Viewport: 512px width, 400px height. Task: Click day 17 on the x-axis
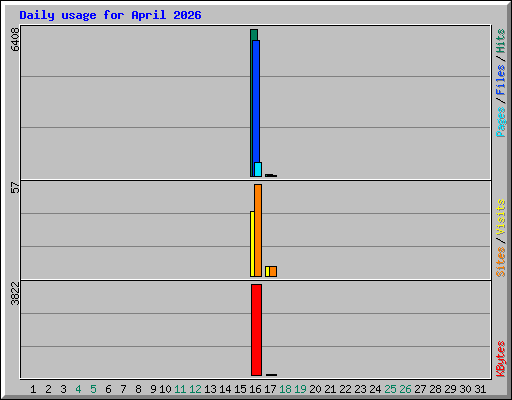270,389
